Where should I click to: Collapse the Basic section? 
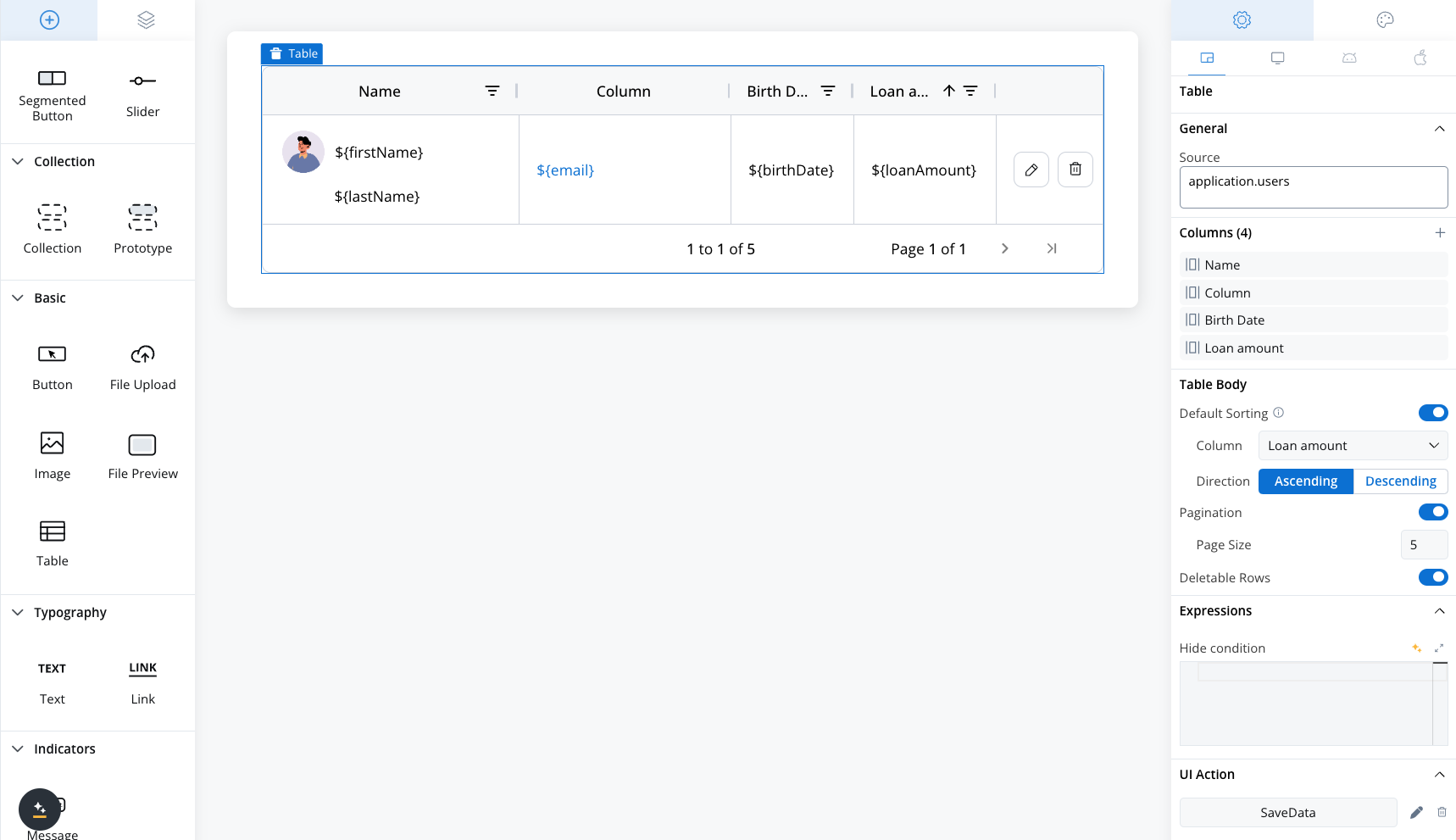point(18,298)
